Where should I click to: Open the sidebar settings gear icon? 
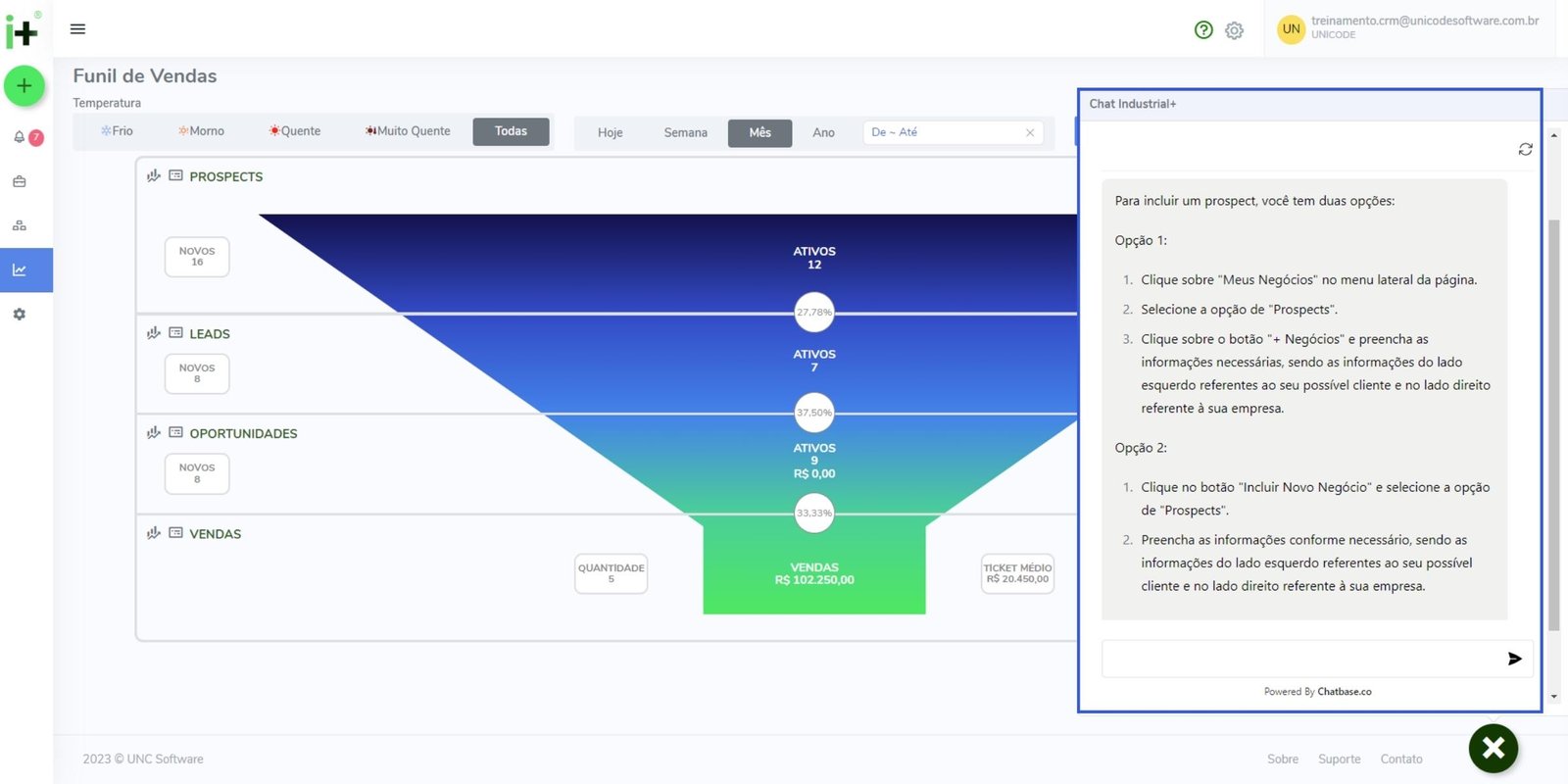pyautogui.click(x=20, y=315)
